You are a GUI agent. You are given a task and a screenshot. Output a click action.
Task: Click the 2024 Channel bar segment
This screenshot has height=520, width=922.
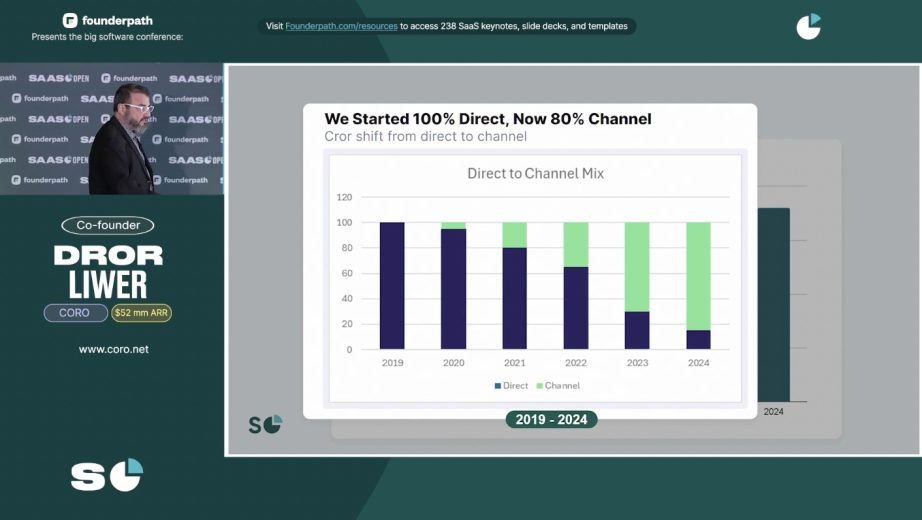698,276
